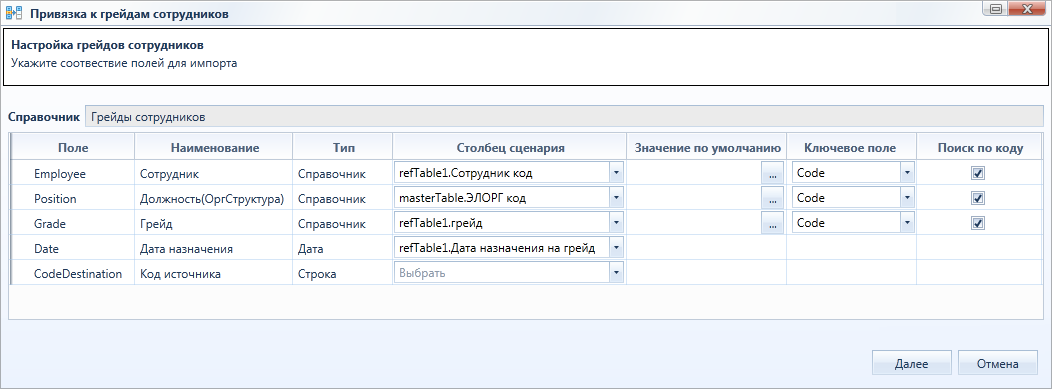Click the Столбец сценария column header
Image resolution: width=1052 pixels, height=389 pixels.
coord(510,148)
